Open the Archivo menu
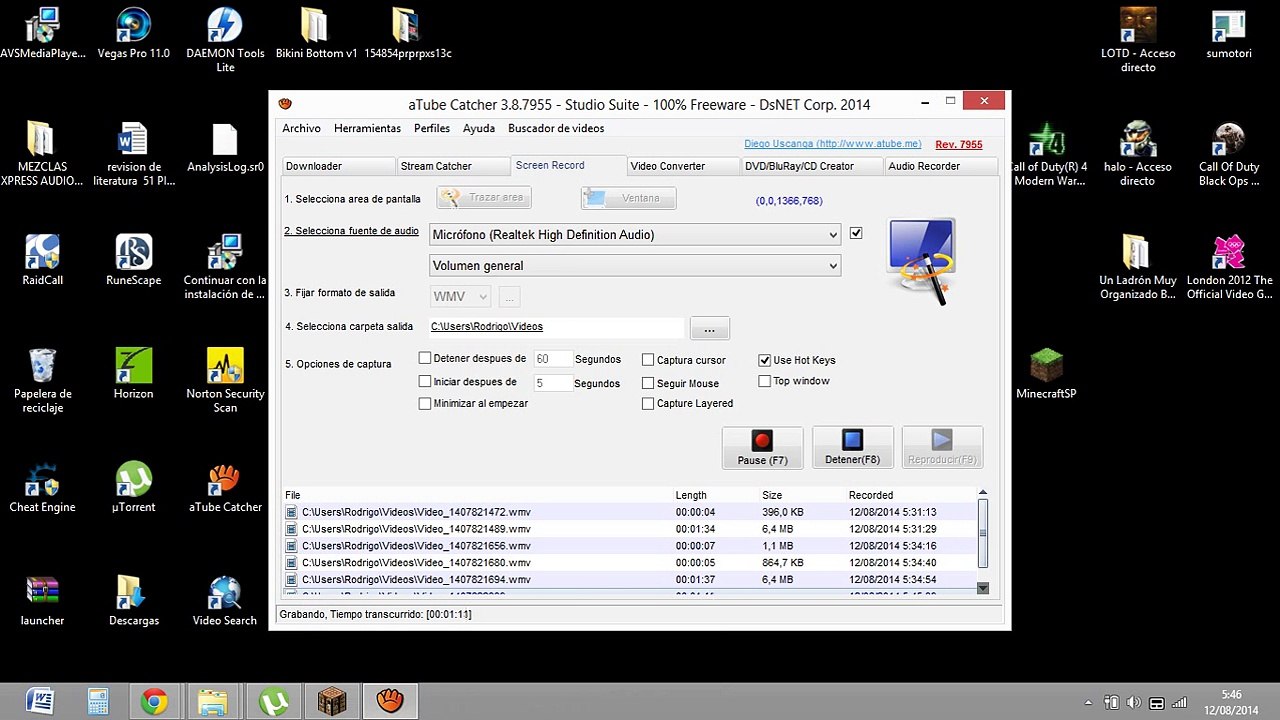This screenshot has height=720, width=1280. [301, 128]
